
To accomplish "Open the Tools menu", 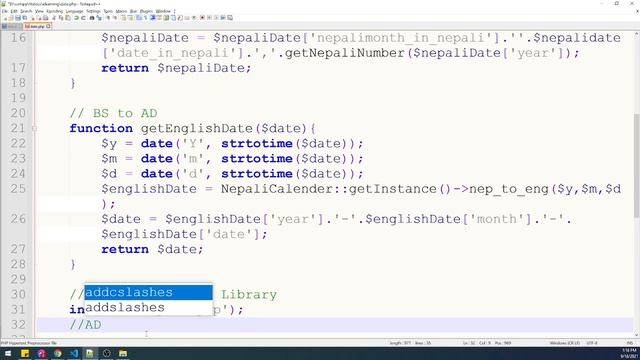I will [x=108, y=11].
